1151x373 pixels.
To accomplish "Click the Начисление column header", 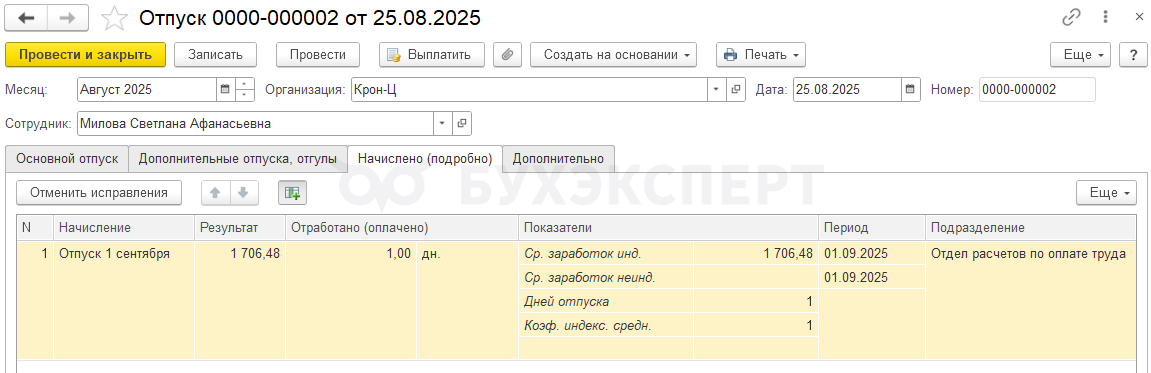I will click(x=123, y=228).
